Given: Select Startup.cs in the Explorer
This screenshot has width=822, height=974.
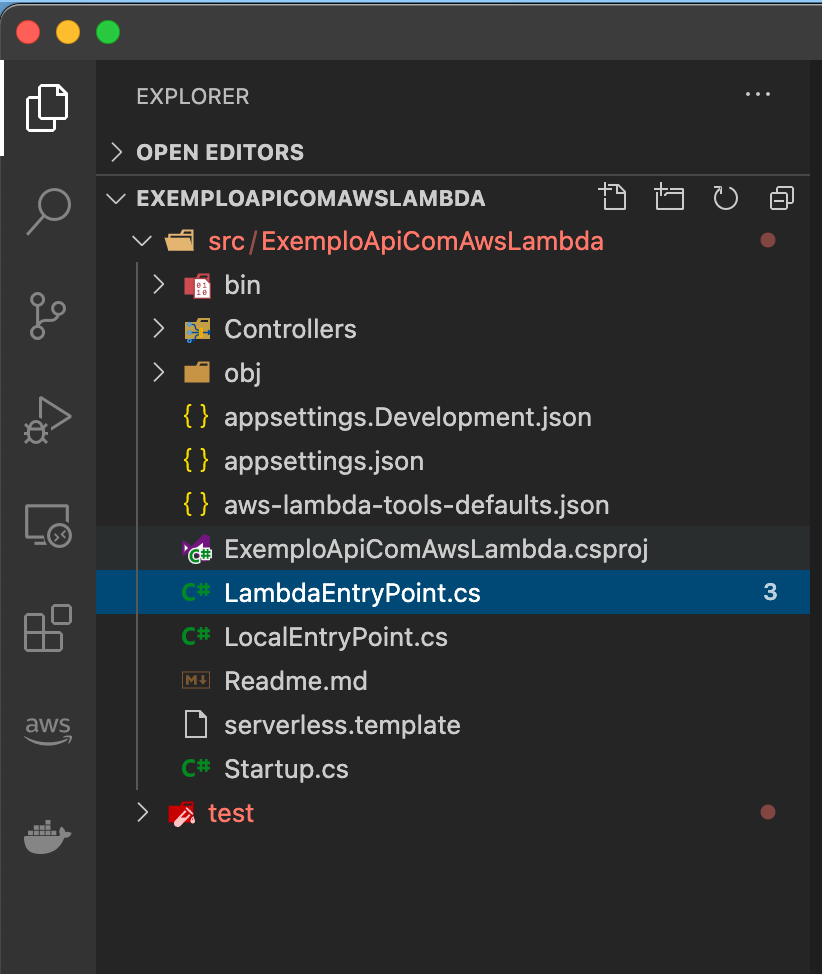Looking at the screenshot, I should [285, 768].
